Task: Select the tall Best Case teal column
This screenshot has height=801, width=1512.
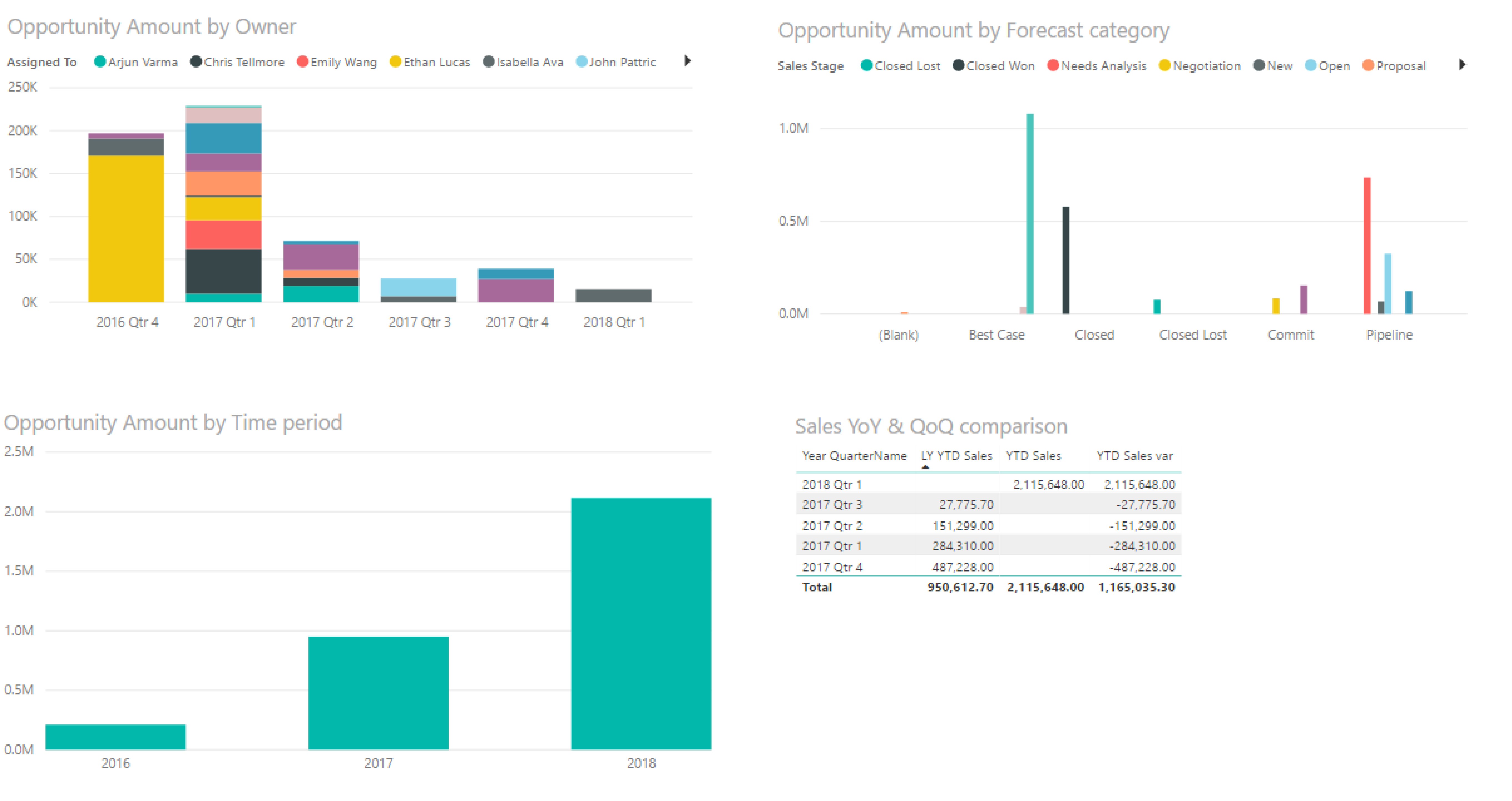Action: (1030, 214)
